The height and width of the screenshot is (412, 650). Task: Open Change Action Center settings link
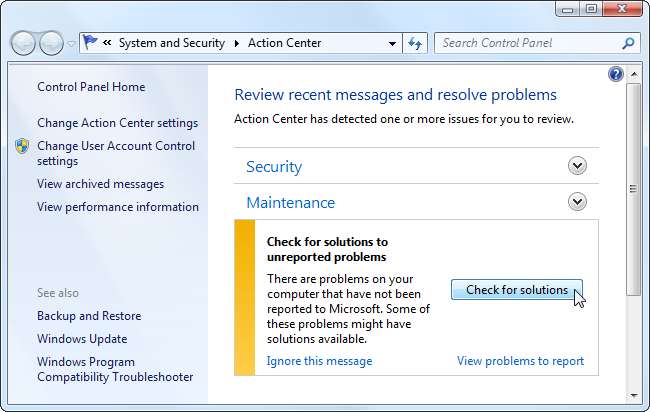click(117, 123)
